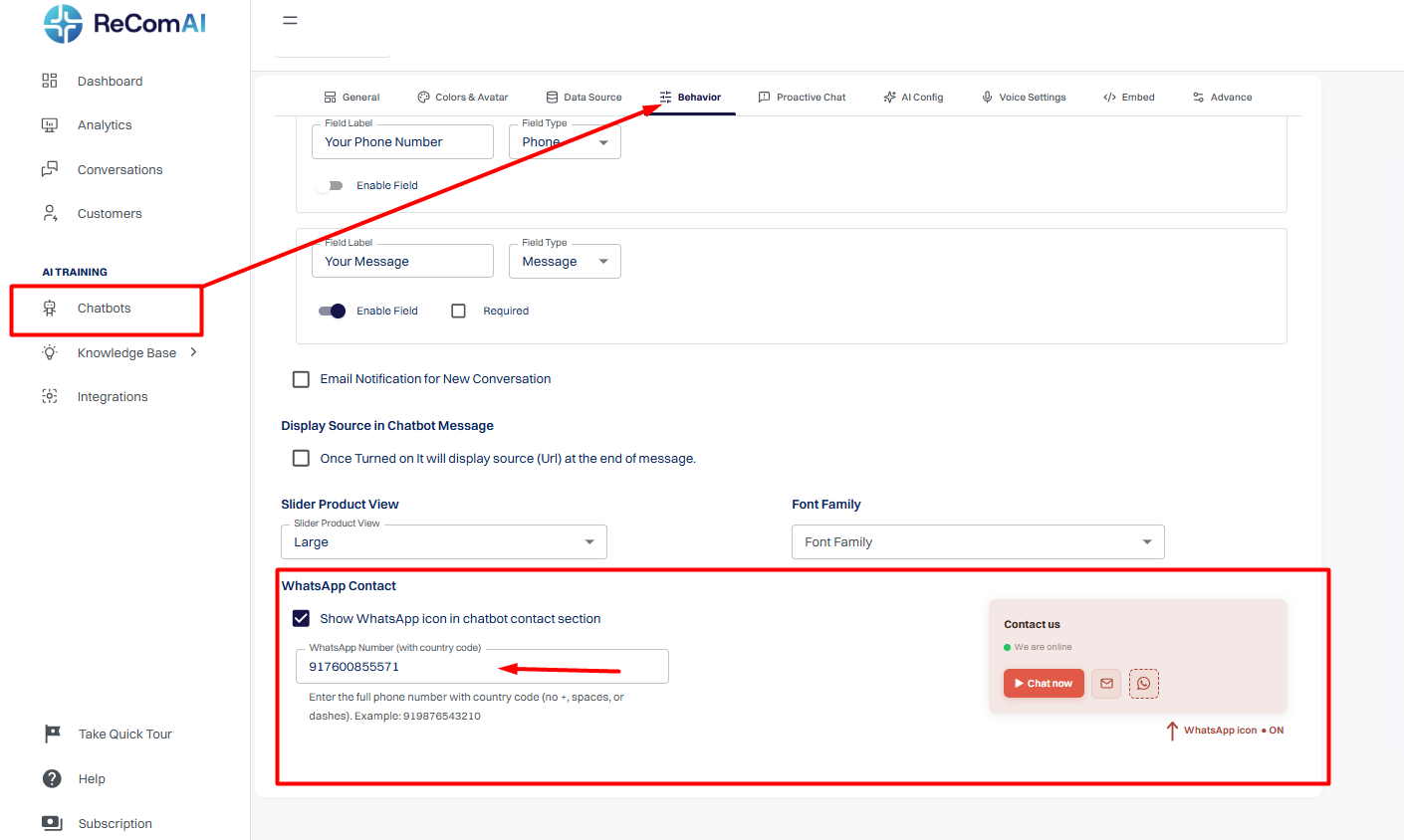This screenshot has height=840, width=1404.
Task: Check the Required checkbox
Action: [x=458, y=311]
